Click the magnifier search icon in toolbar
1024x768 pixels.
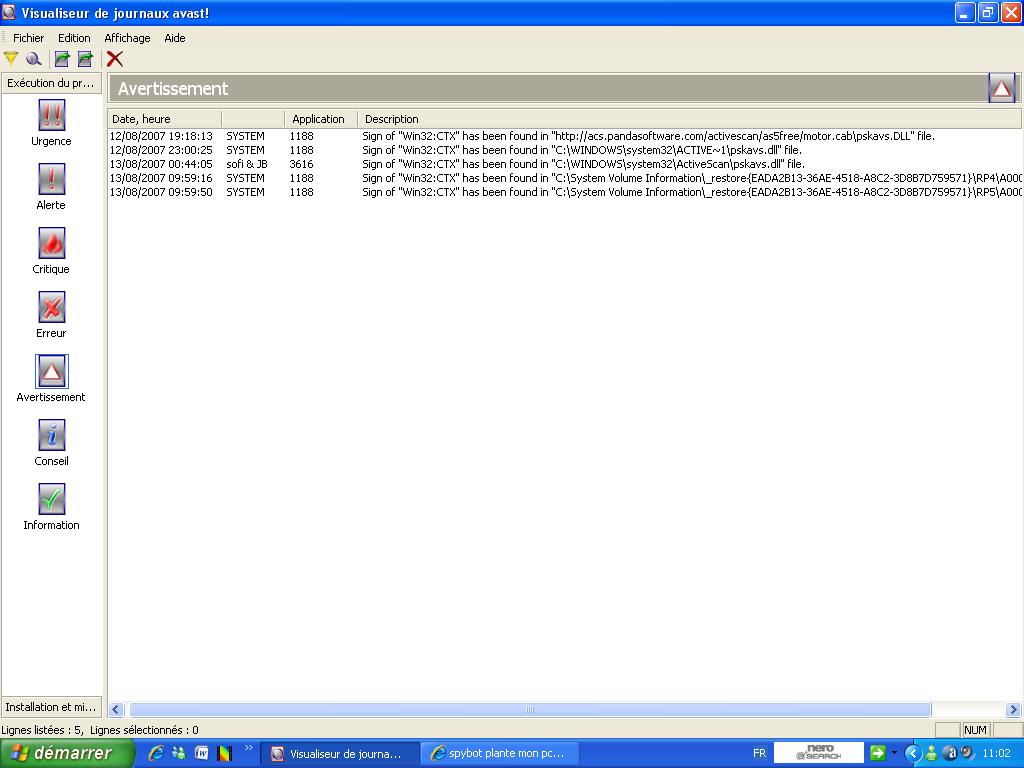click(33, 59)
